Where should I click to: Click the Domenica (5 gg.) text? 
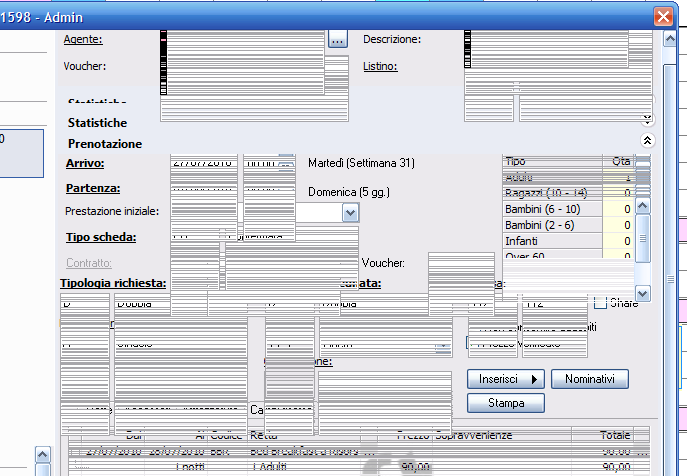coord(349,192)
